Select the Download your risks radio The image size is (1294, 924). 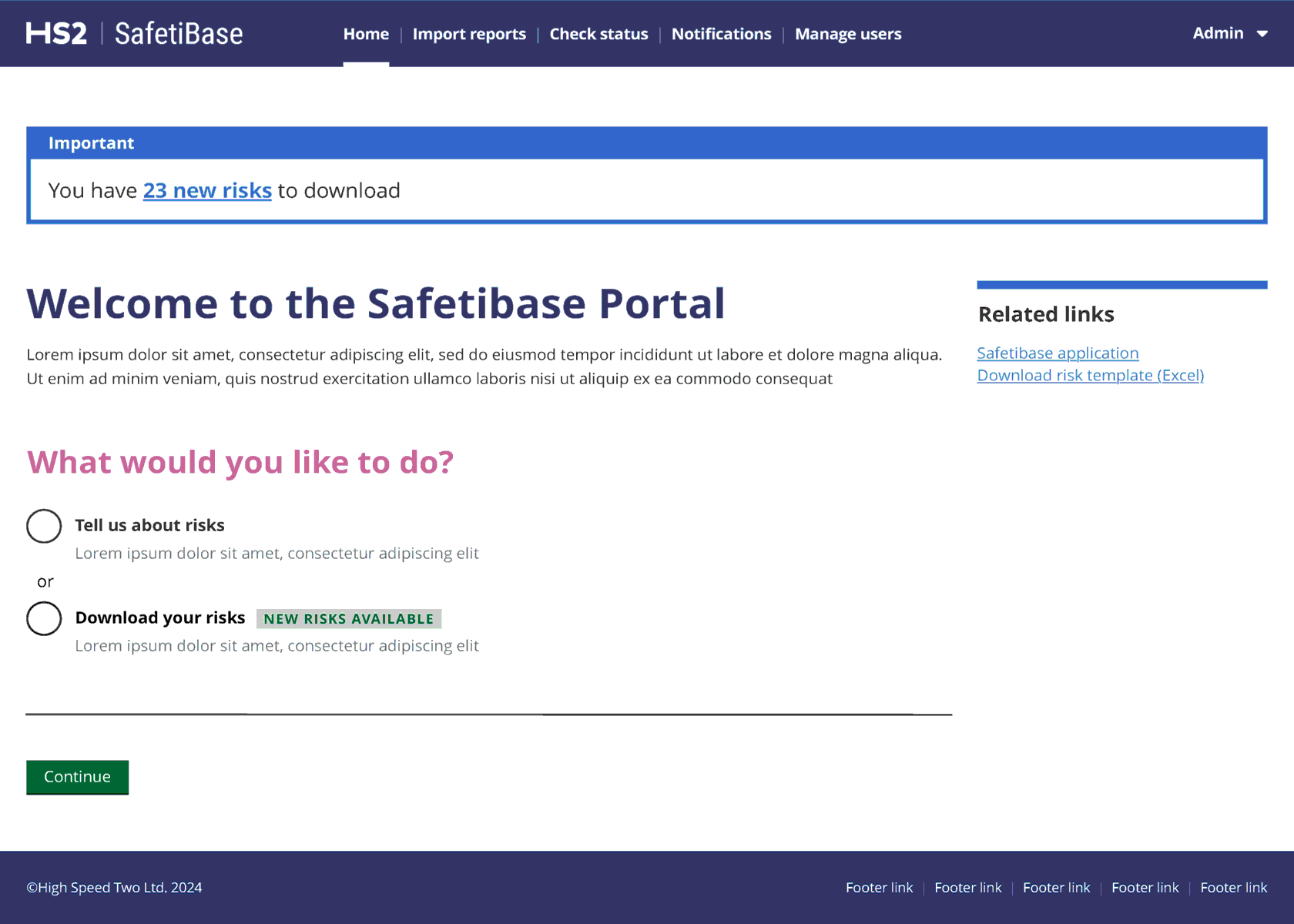click(44, 618)
